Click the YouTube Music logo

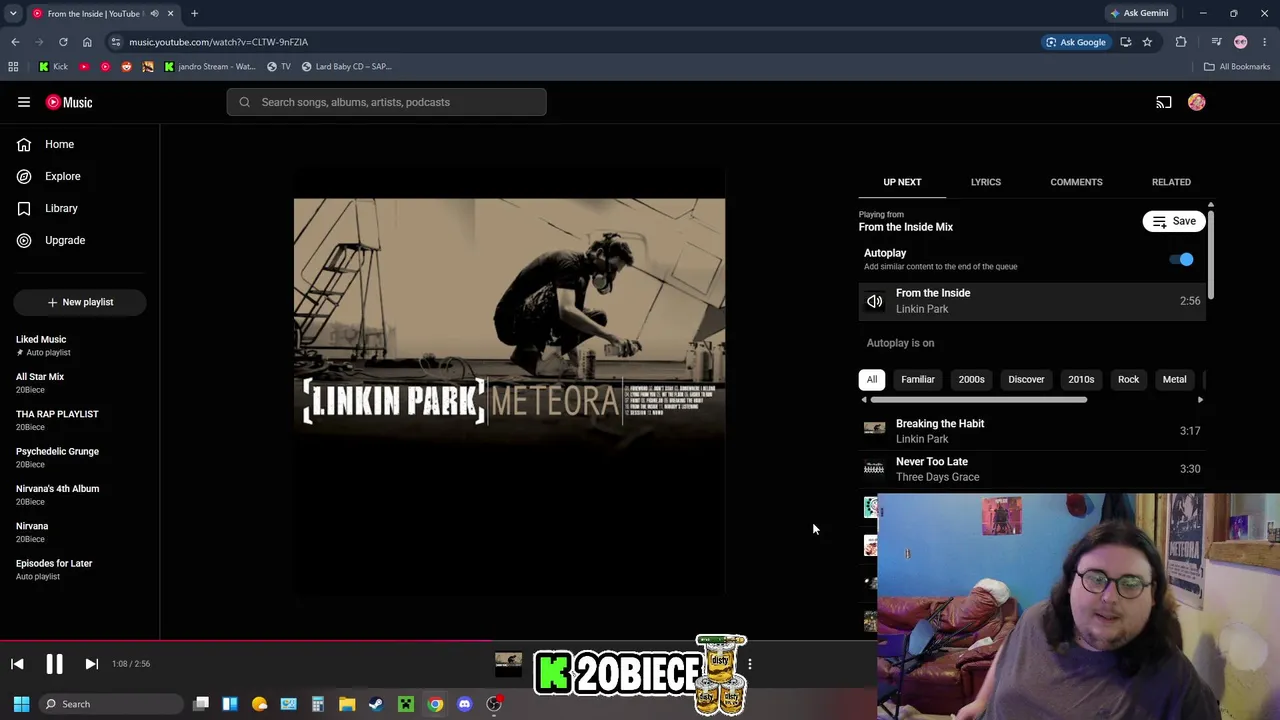[69, 102]
